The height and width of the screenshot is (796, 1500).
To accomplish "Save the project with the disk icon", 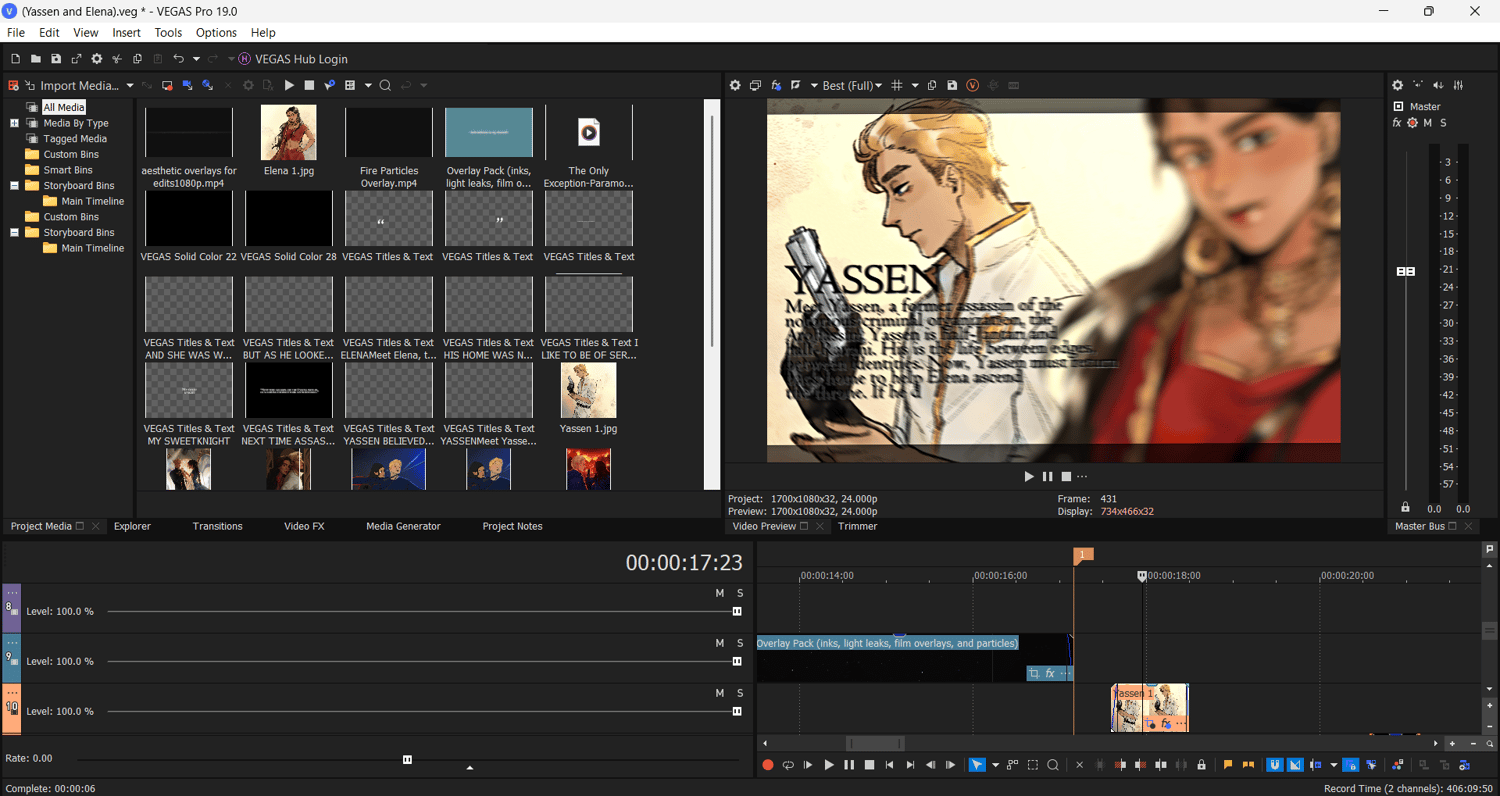I will 56,59.
